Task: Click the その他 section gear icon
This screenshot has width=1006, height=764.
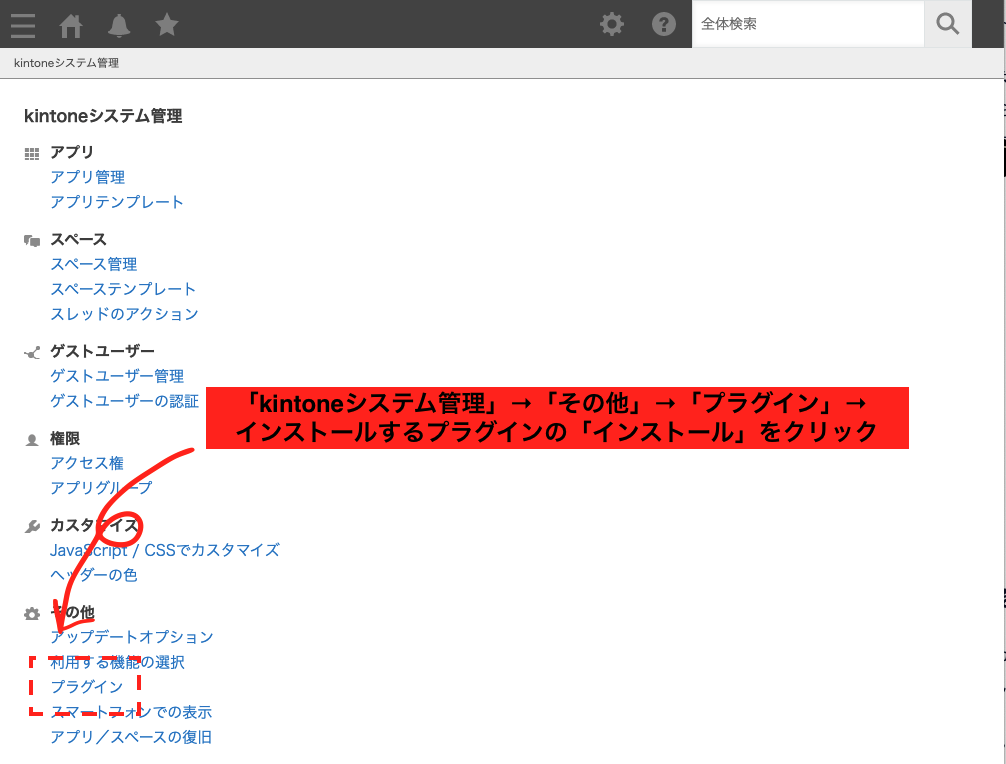Action: 31,614
